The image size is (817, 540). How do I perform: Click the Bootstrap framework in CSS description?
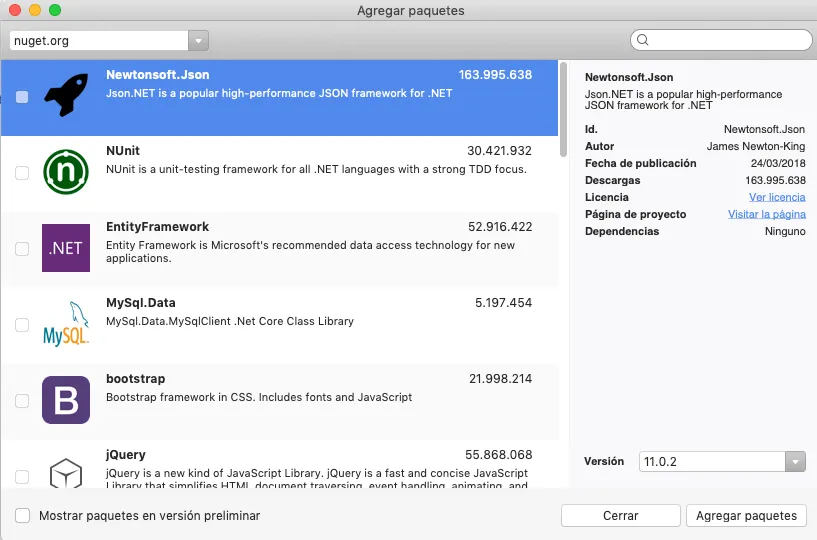click(x=259, y=397)
